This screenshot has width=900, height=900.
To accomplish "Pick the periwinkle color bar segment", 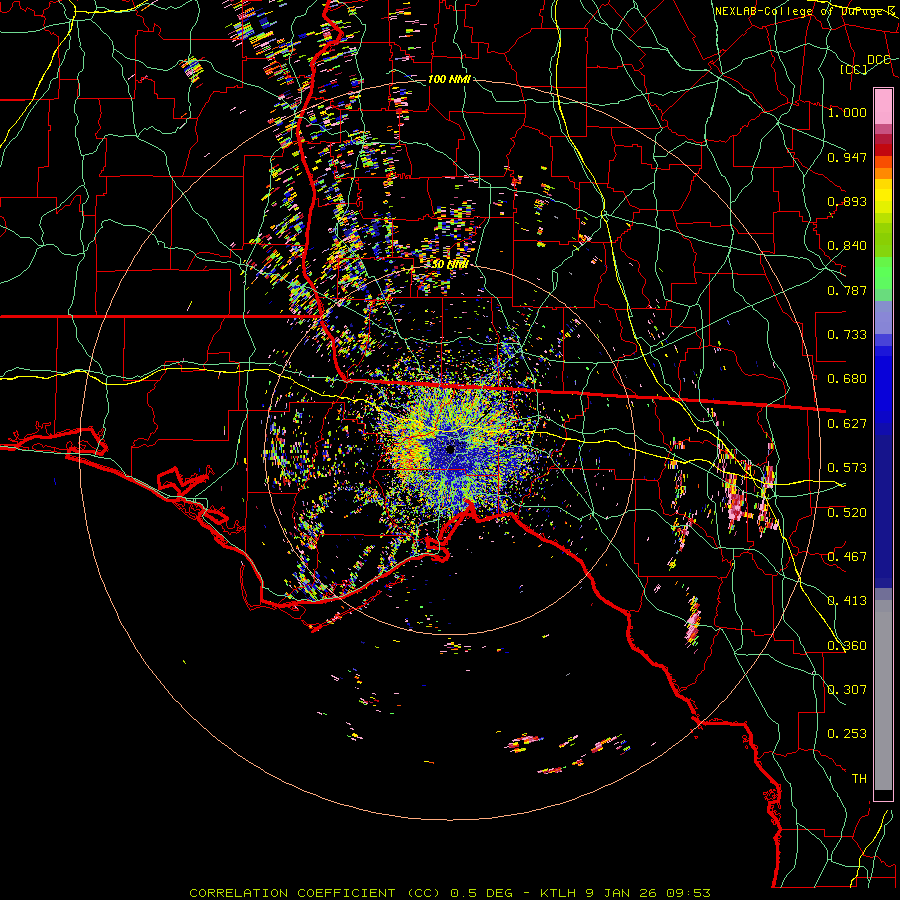I will (x=883, y=317).
